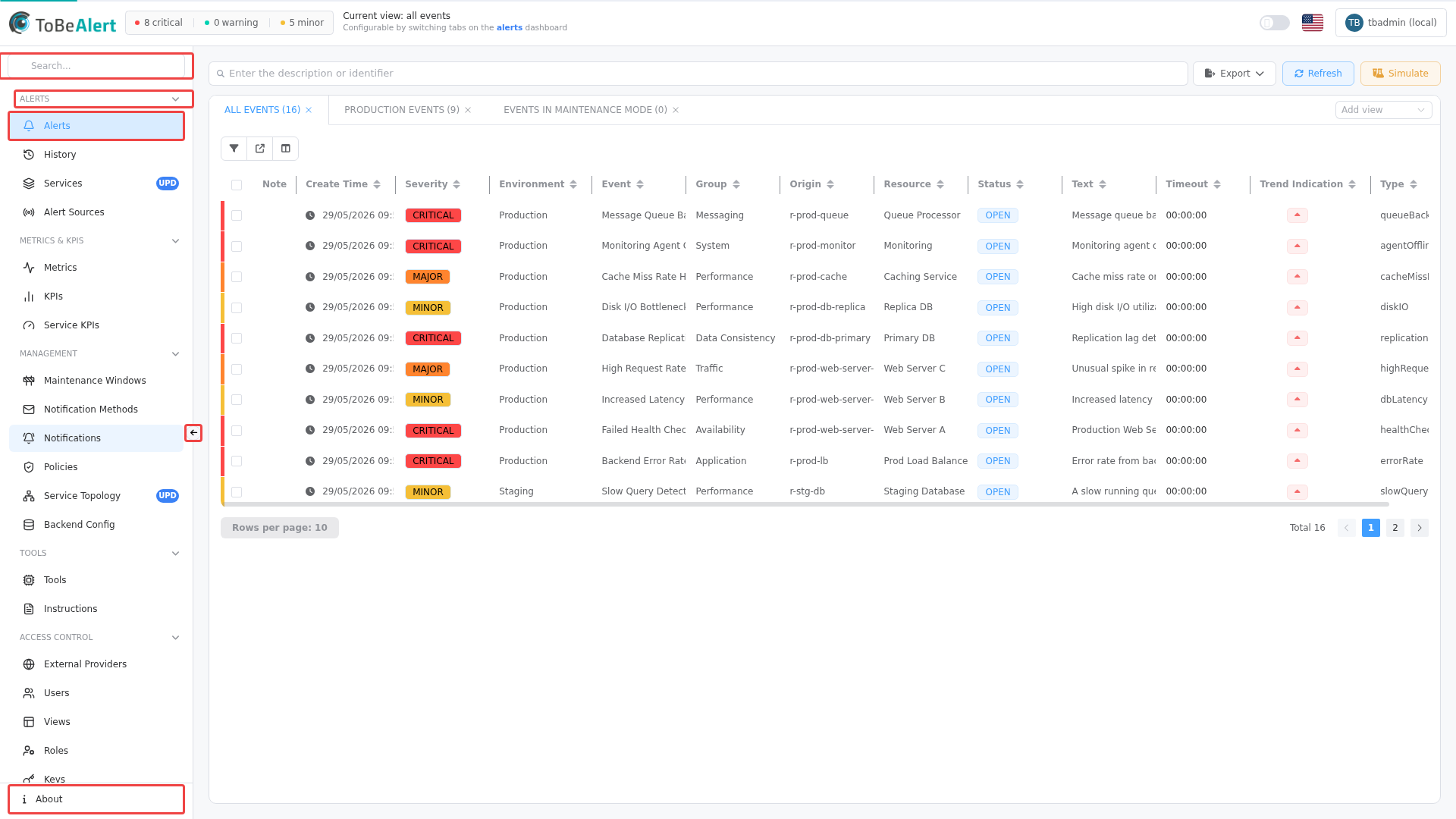The image size is (1456, 819).
Task: Click the Refresh button
Action: click(1318, 74)
